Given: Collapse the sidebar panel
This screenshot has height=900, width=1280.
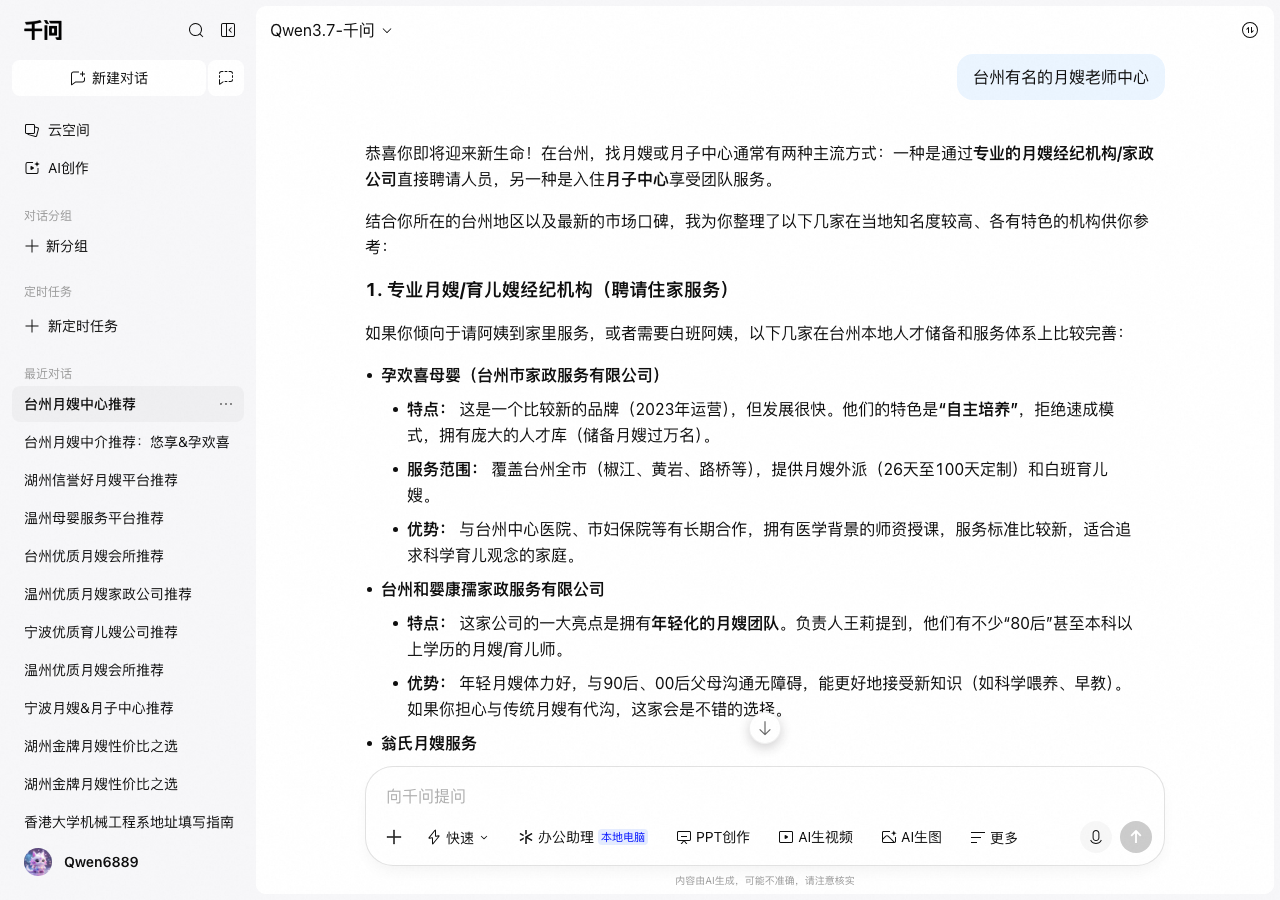Looking at the screenshot, I should (228, 30).
